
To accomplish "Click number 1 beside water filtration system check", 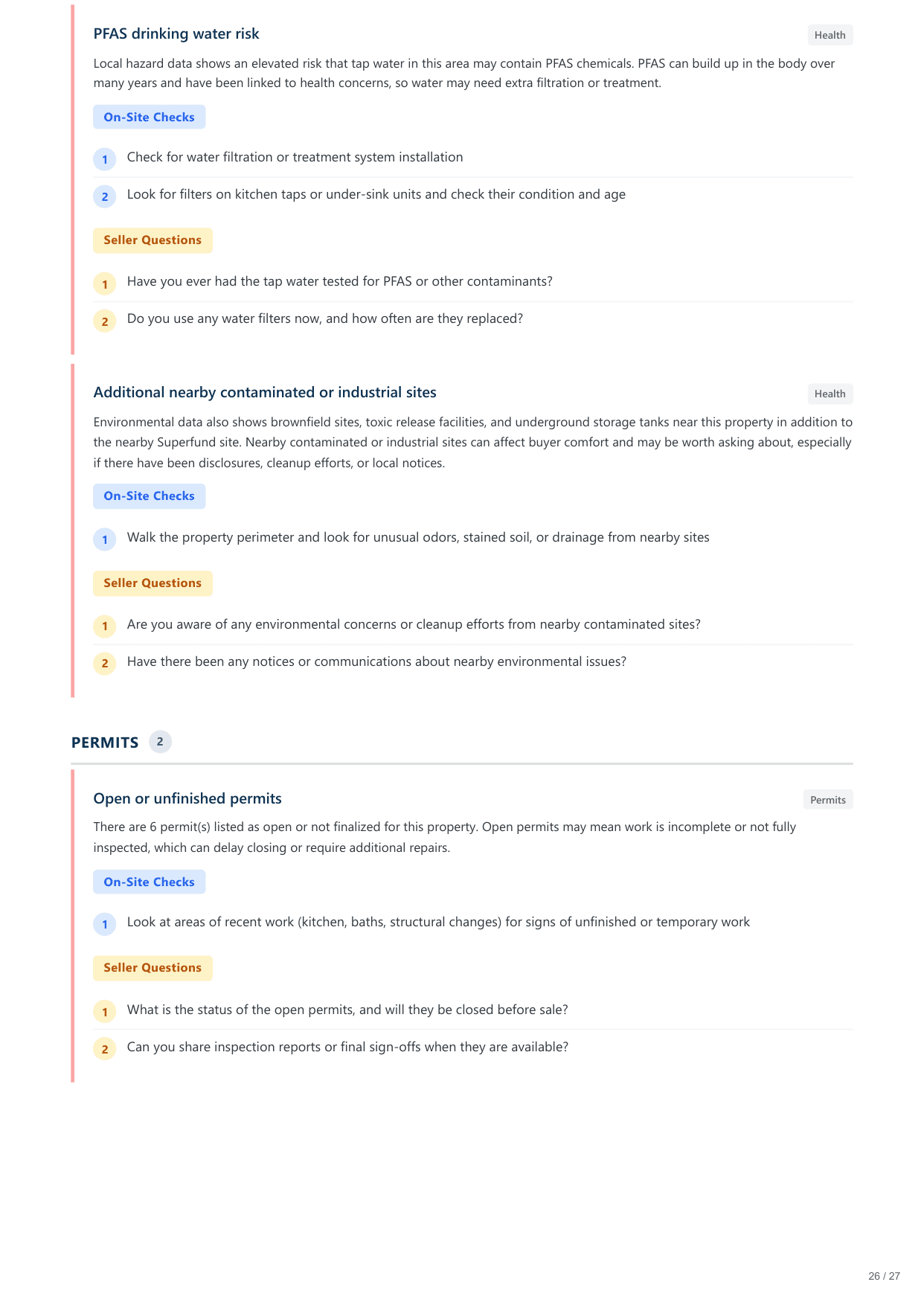I will (105, 159).
